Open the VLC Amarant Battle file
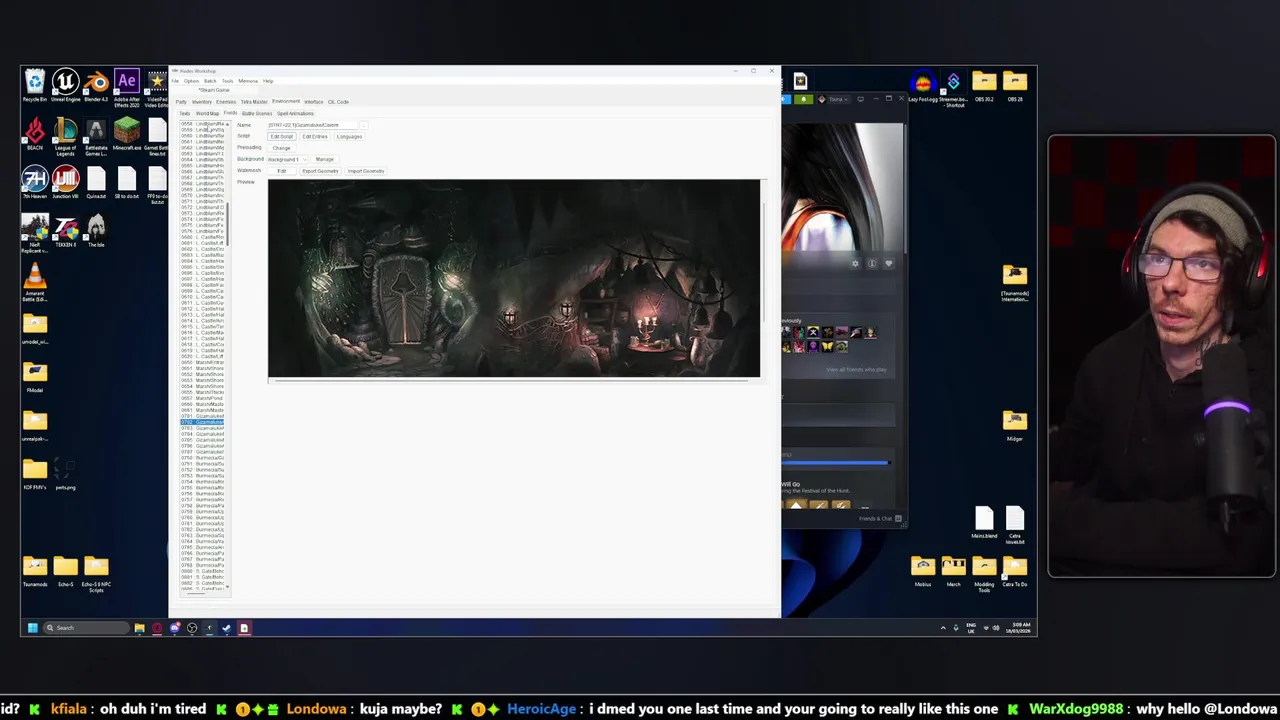Image resolution: width=1280 pixels, height=720 pixels. pos(35,281)
